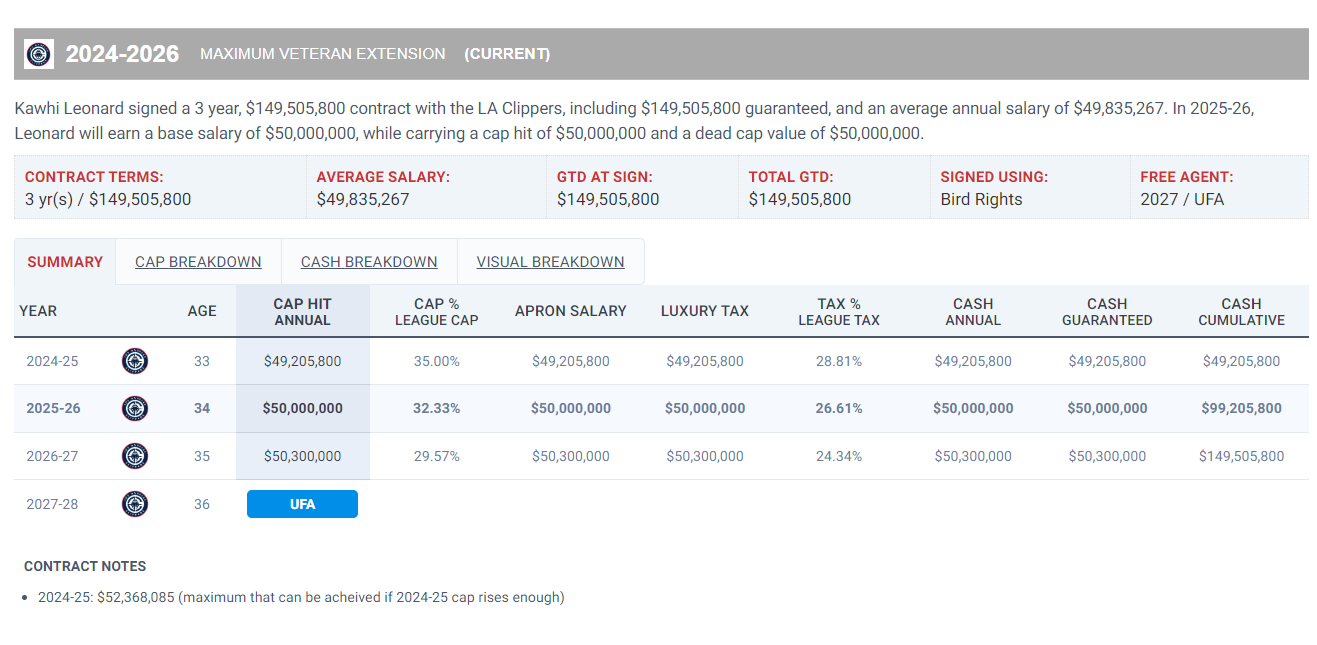Screen dimensions: 1317x645
Task: Click Clippers team logo in 2025-26 row
Action: coord(135,408)
